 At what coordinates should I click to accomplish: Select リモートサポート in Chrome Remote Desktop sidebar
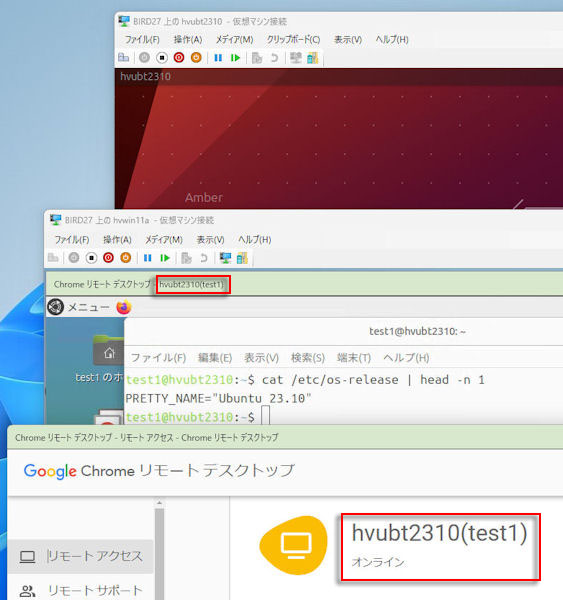coord(80,590)
